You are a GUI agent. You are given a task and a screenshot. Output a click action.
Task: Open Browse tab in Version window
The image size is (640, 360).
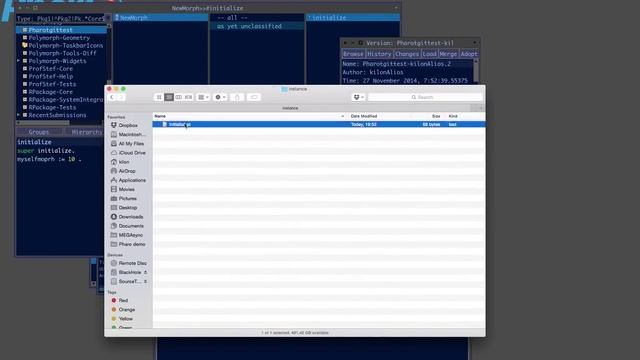[x=353, y=54]
